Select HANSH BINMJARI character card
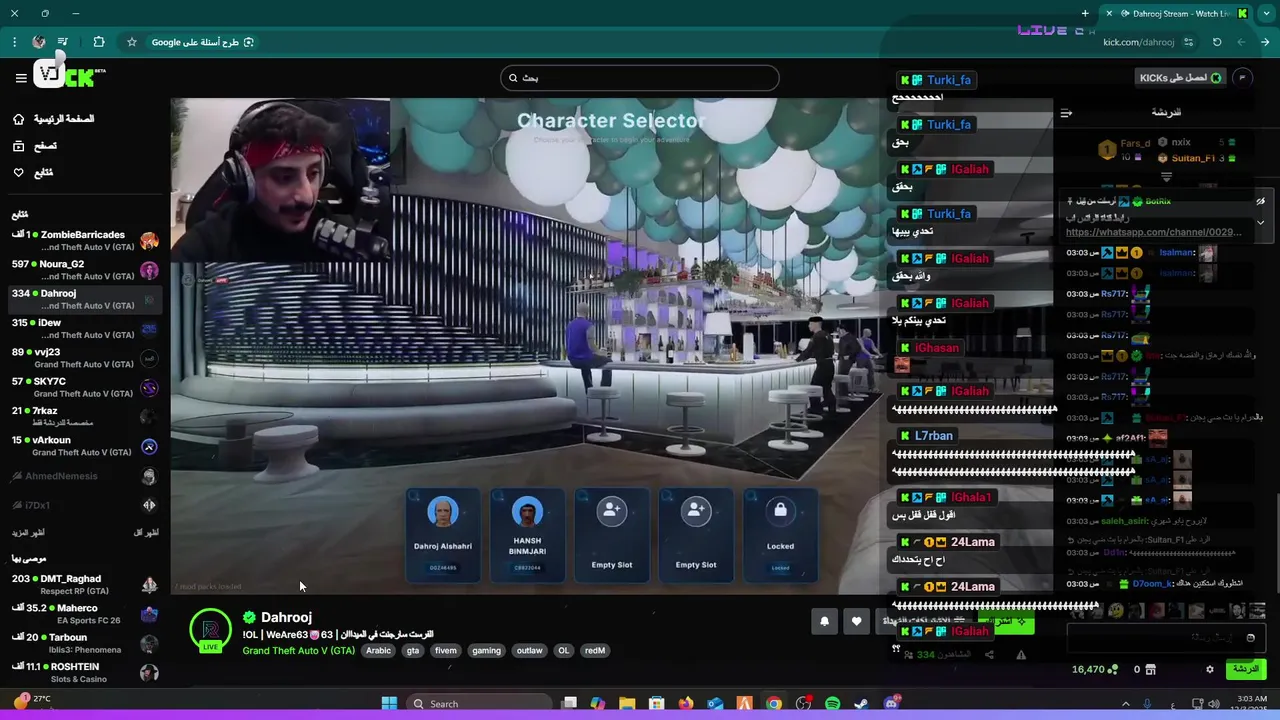The width and height of the screenshot is (1280, 720). tap(527, 536)
